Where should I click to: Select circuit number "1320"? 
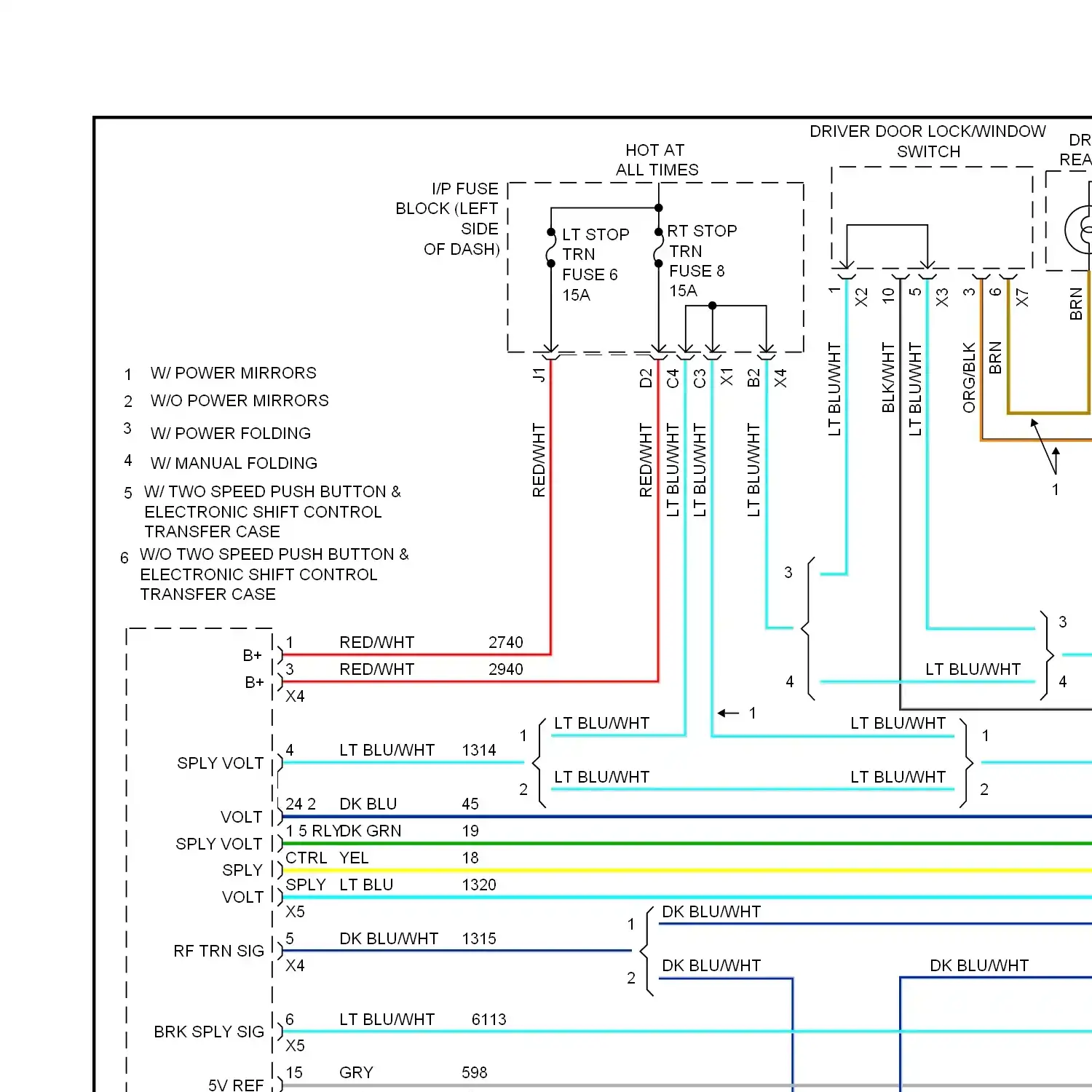click(479, 885)
